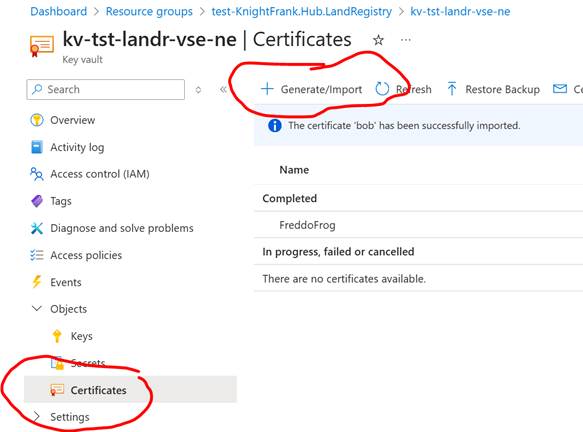Click the Secrets lock icon
The image size is (583, 432).
57,363
